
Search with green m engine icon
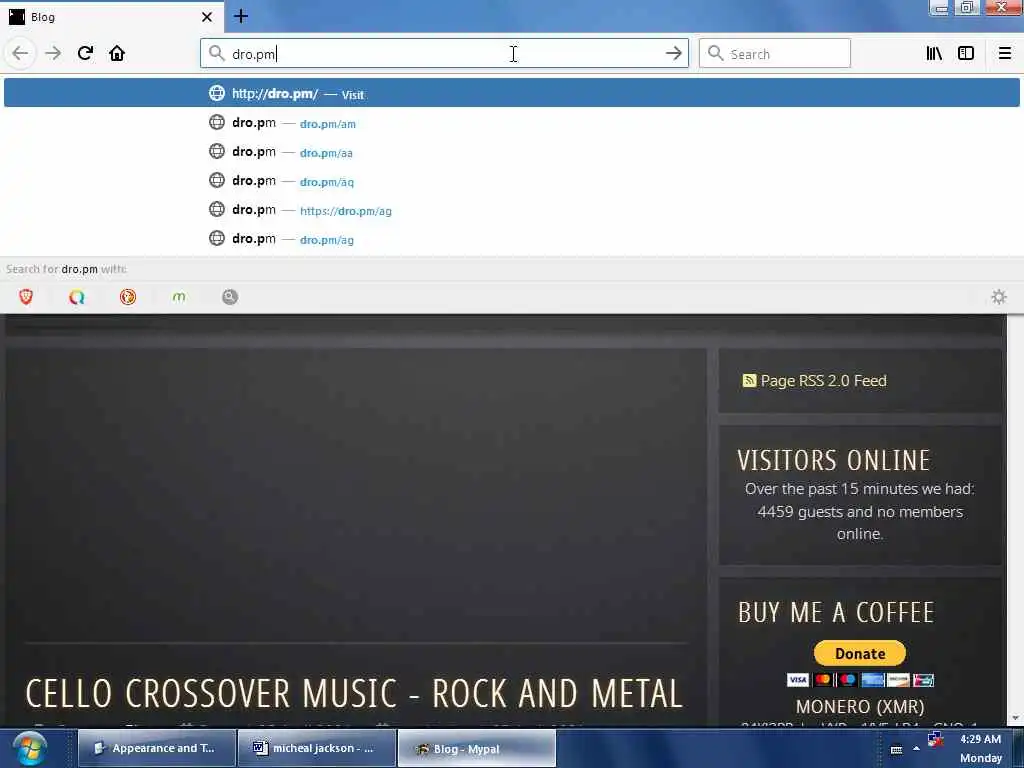coord(179,297)
